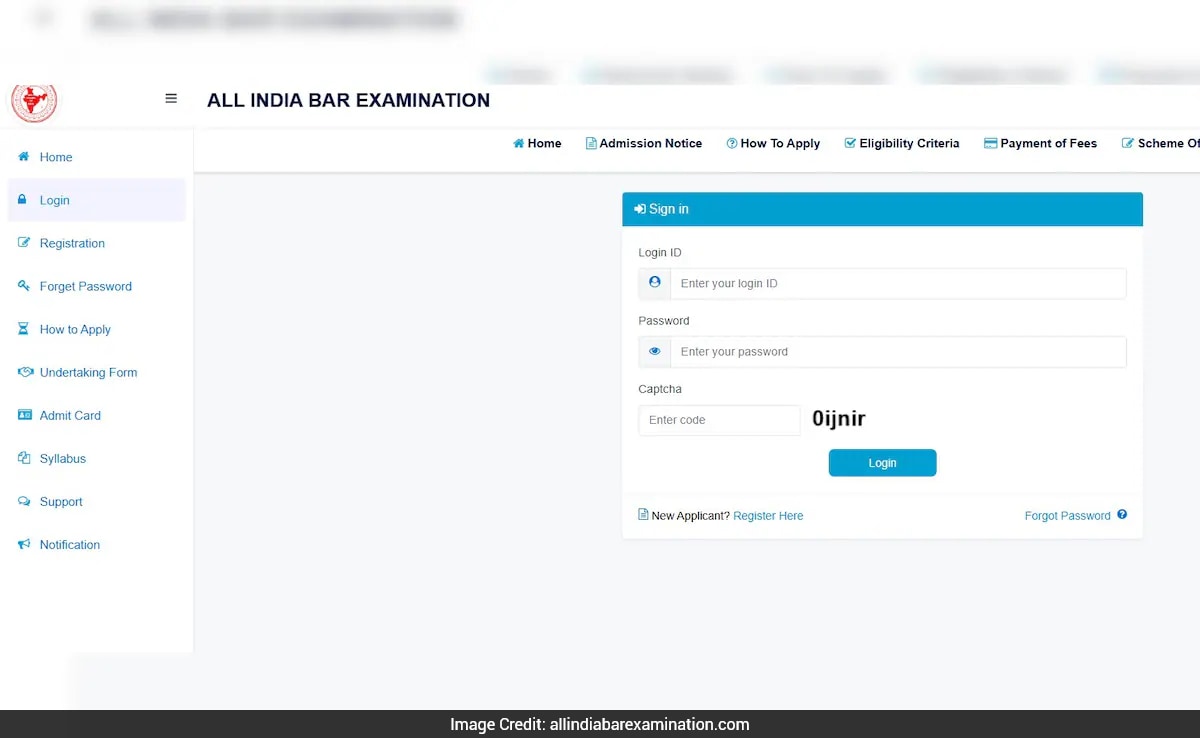The width and height of the screenshot is (1200, 738).
Task: Open Admission Notice in top navigation
Action: point(644,143)
